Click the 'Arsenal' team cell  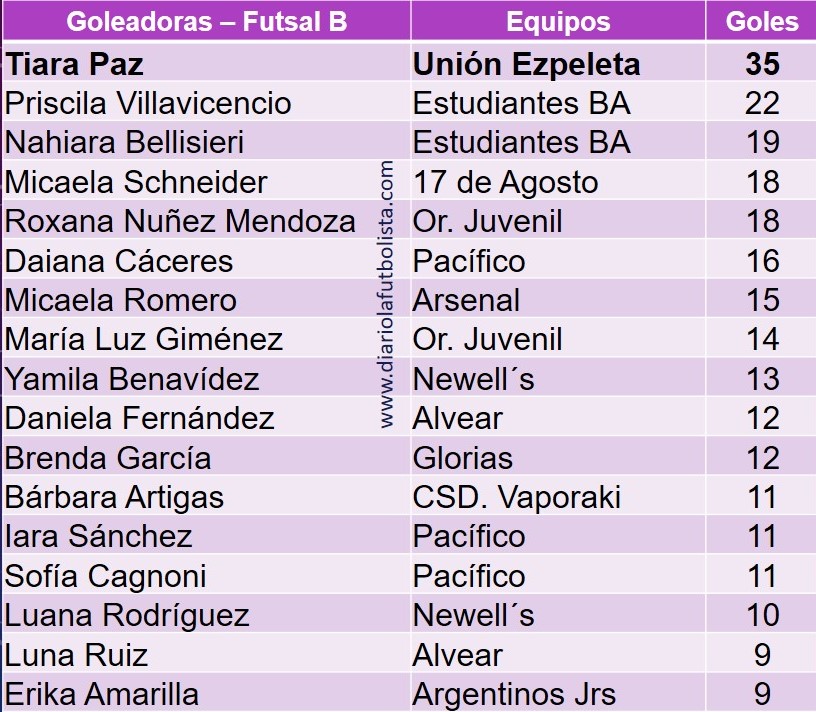[x=466, y=300]
